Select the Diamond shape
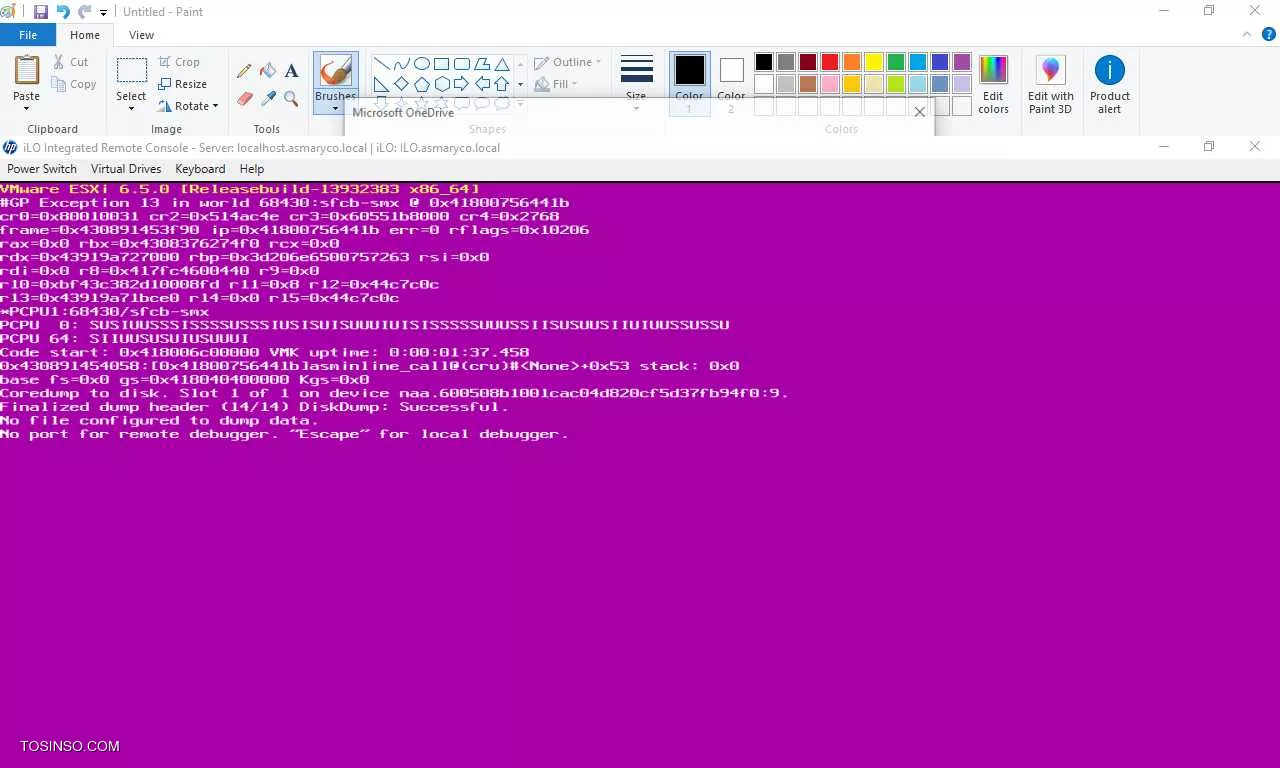1280x768 pixels. click(402, 84)
